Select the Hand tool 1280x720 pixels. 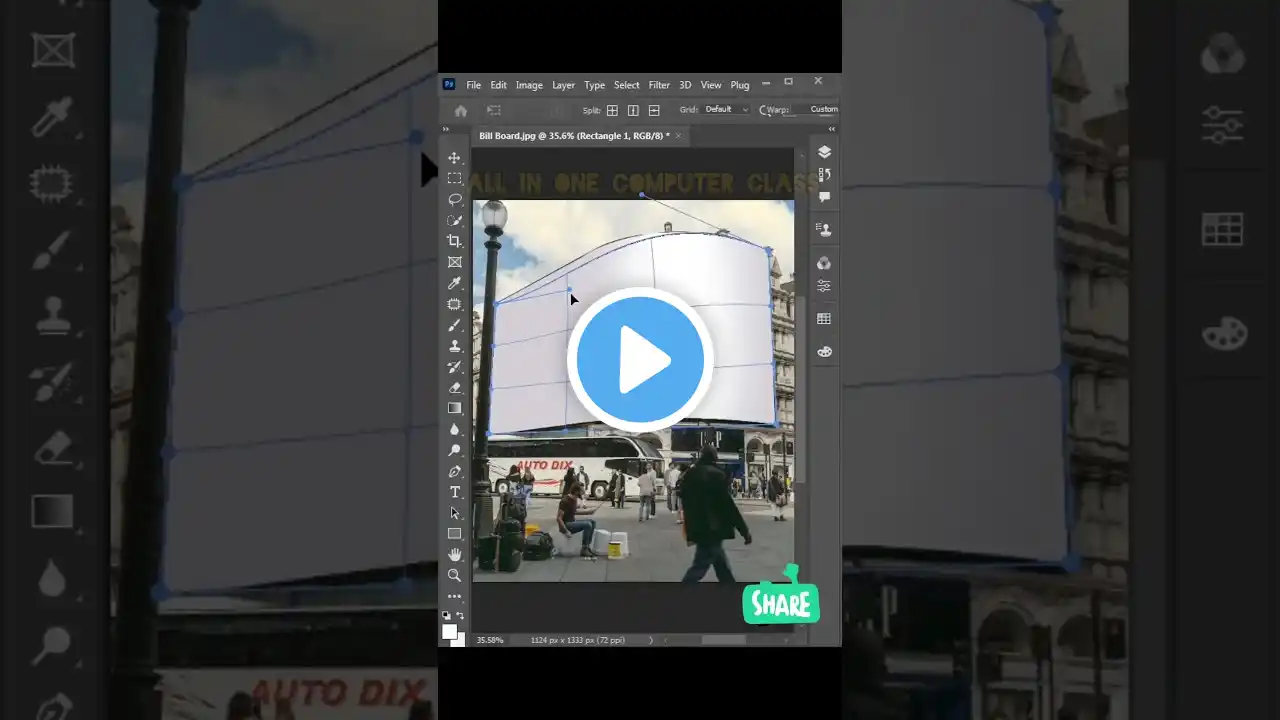pos(454,554)
